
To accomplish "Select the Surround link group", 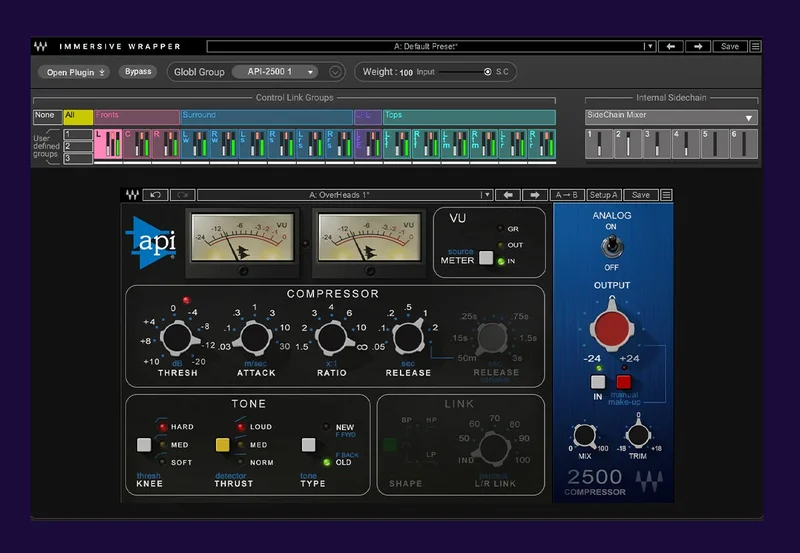I will tap(267, 117).
